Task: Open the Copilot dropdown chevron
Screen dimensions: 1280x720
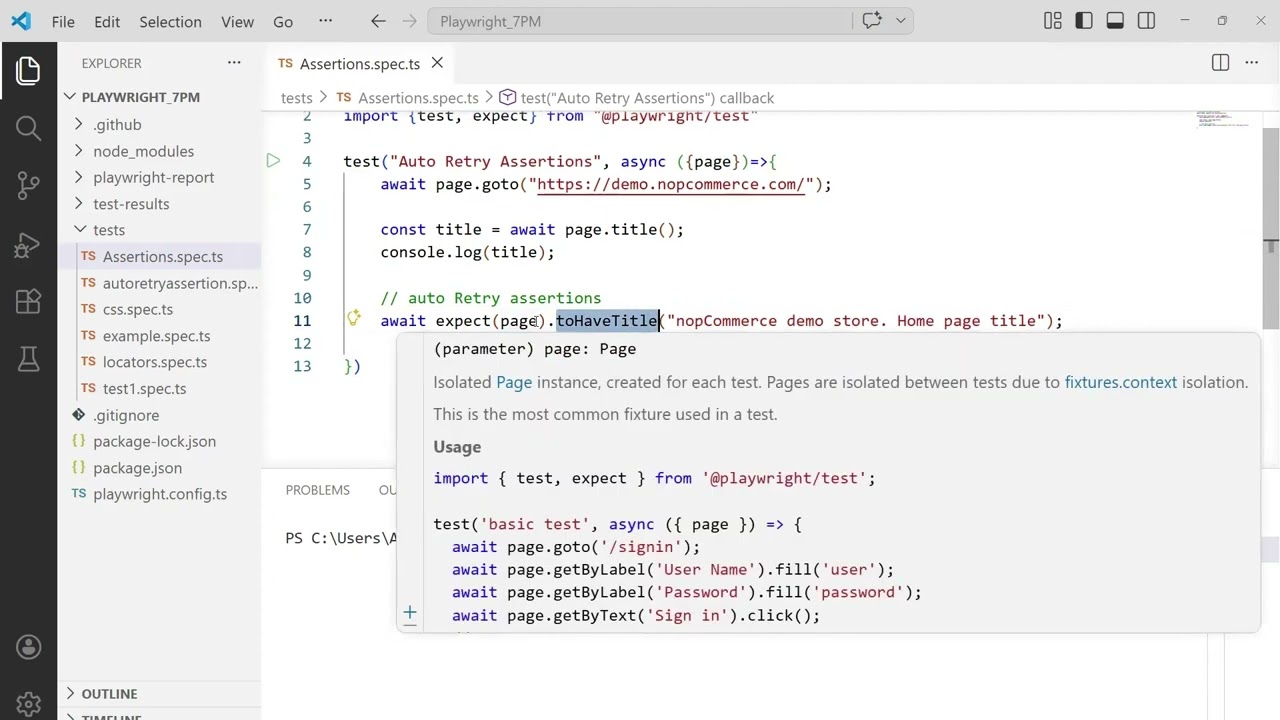Action: (x=900, y=21)
